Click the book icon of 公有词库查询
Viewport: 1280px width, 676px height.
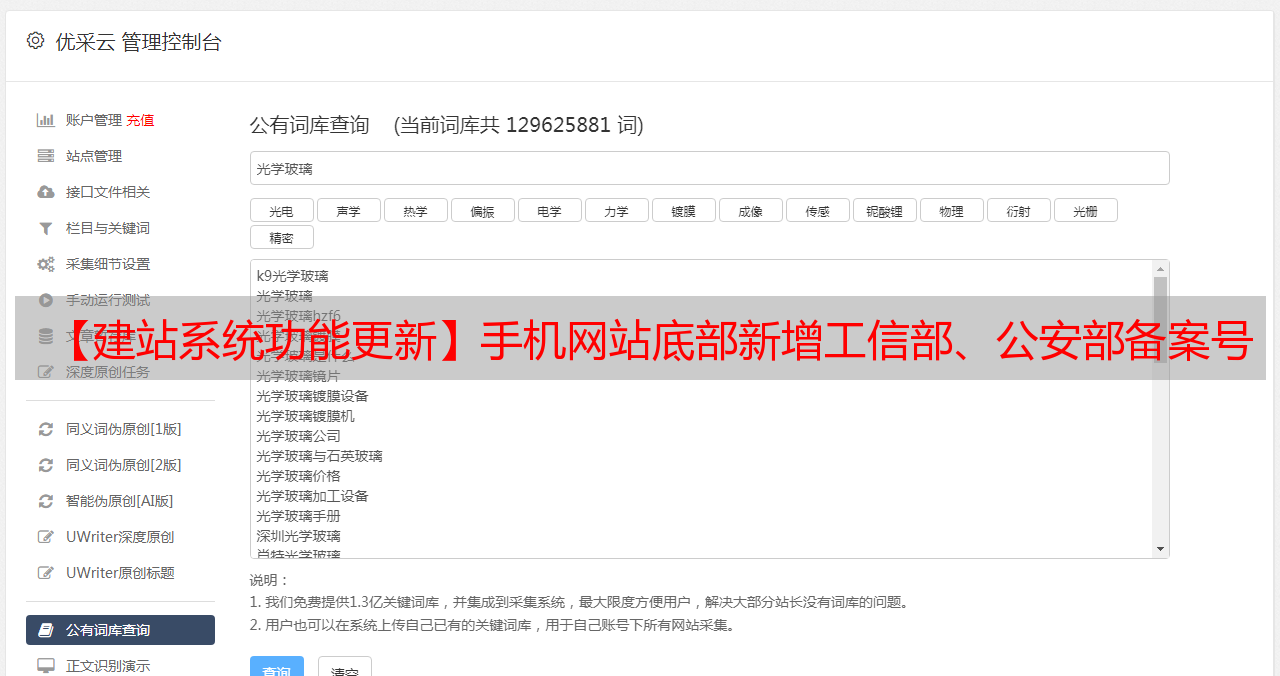coord(46,630)
